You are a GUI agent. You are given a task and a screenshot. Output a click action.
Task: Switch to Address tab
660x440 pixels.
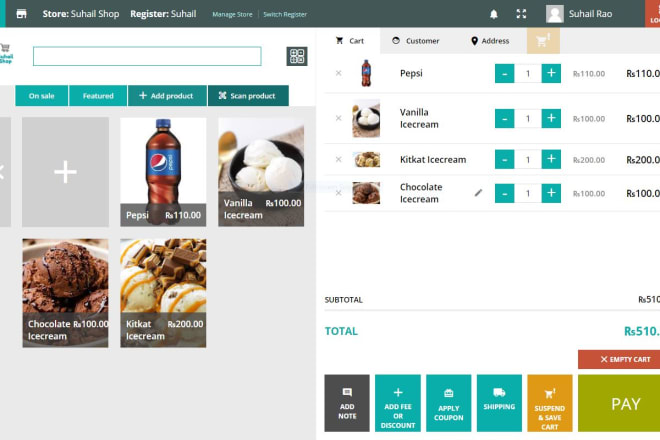(490, 41)
